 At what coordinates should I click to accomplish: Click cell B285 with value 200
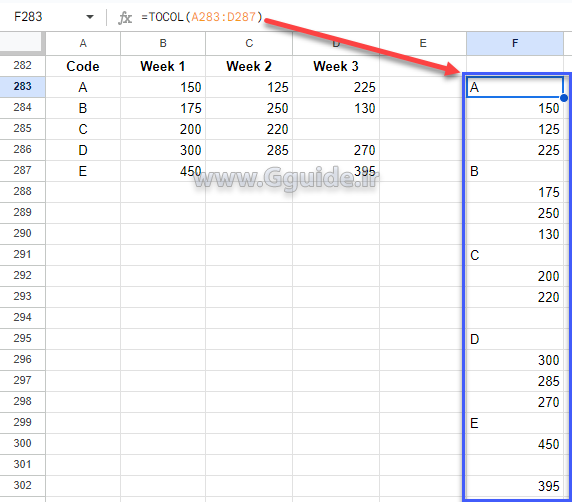(163, 129)
